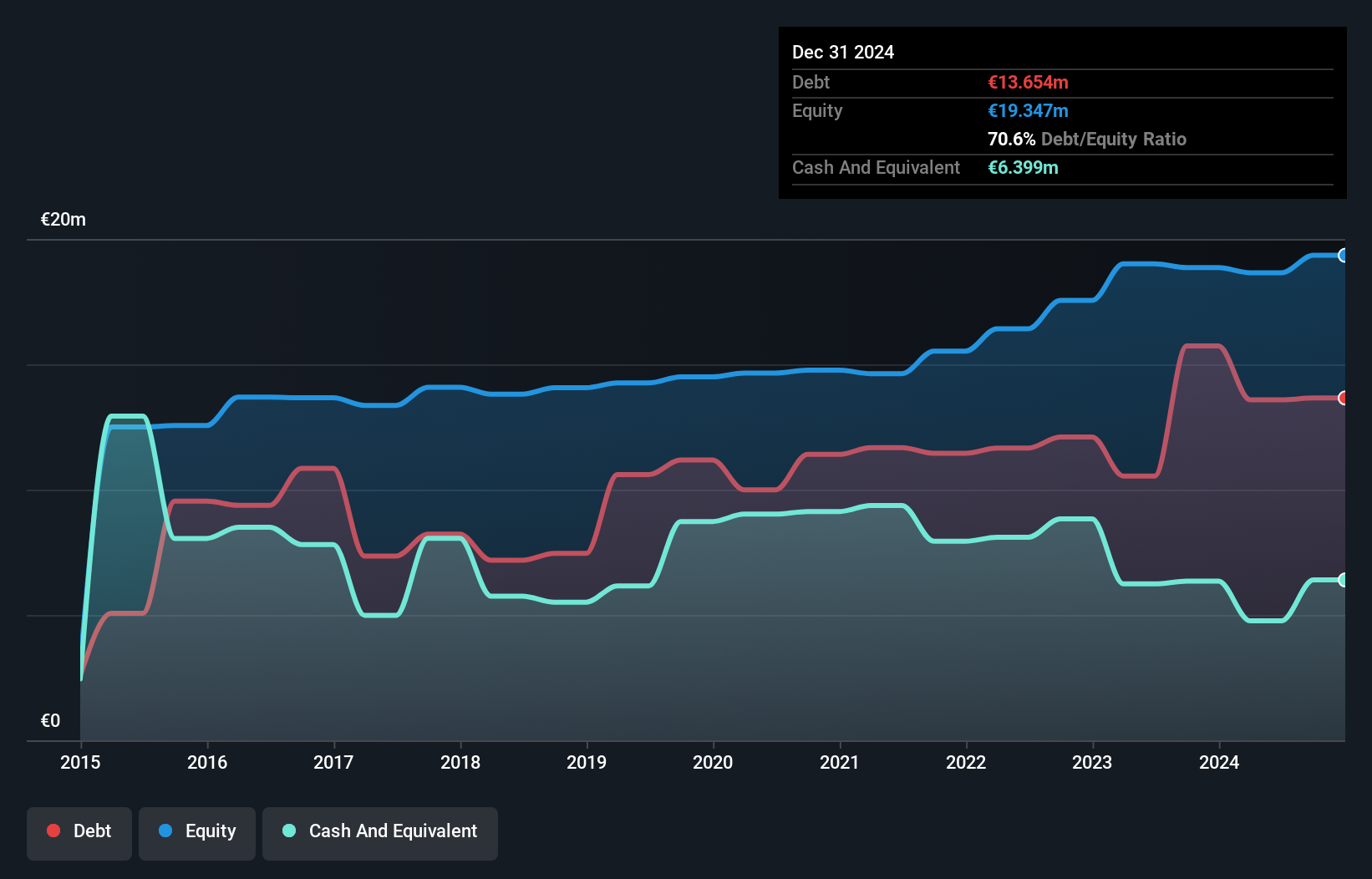Screen dimensions: 1372x879
Task: Click the Dec 31 2024 tooltip date
Action: coord(843,52)
